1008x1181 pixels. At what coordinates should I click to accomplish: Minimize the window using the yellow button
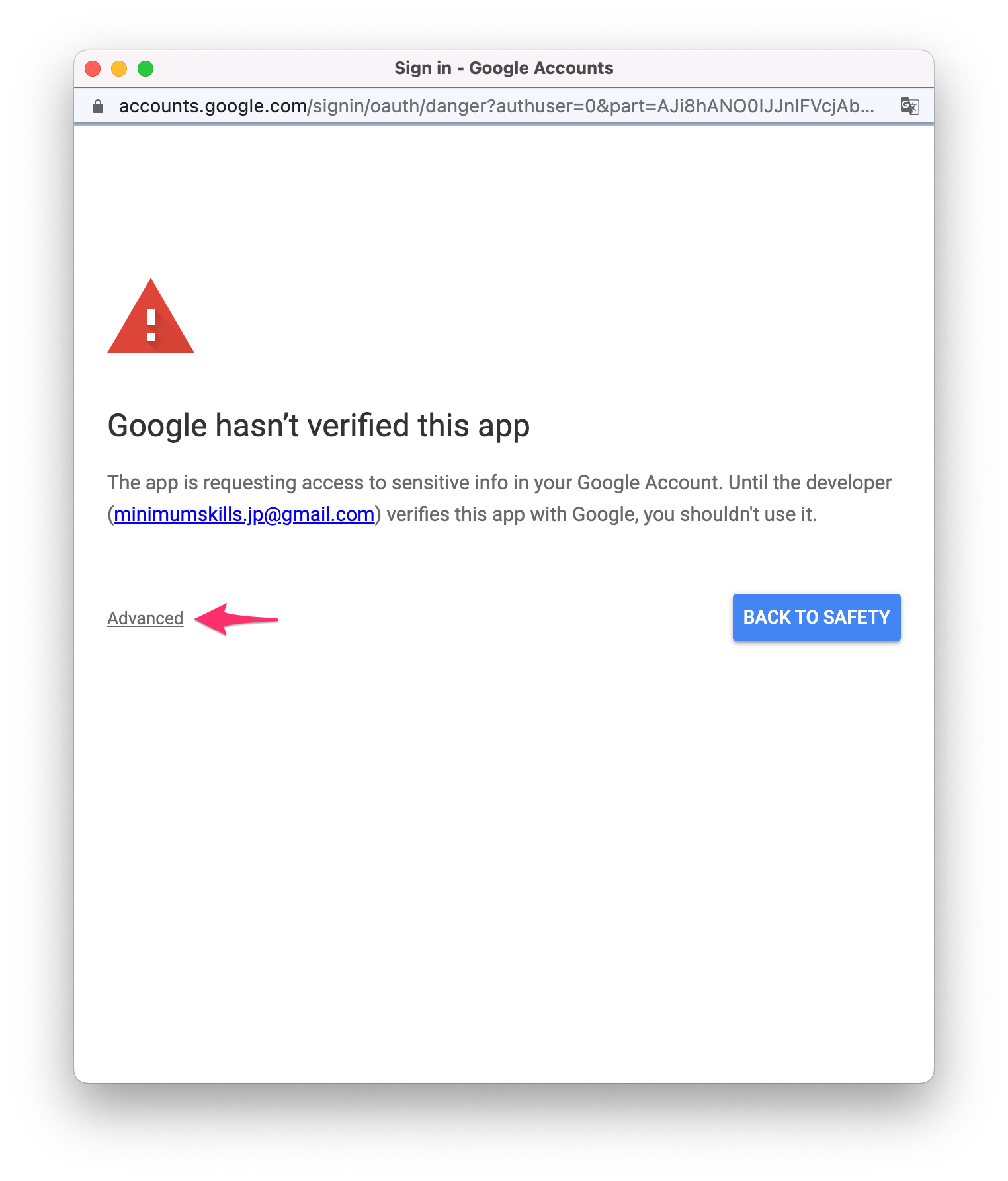coord(119,69)
